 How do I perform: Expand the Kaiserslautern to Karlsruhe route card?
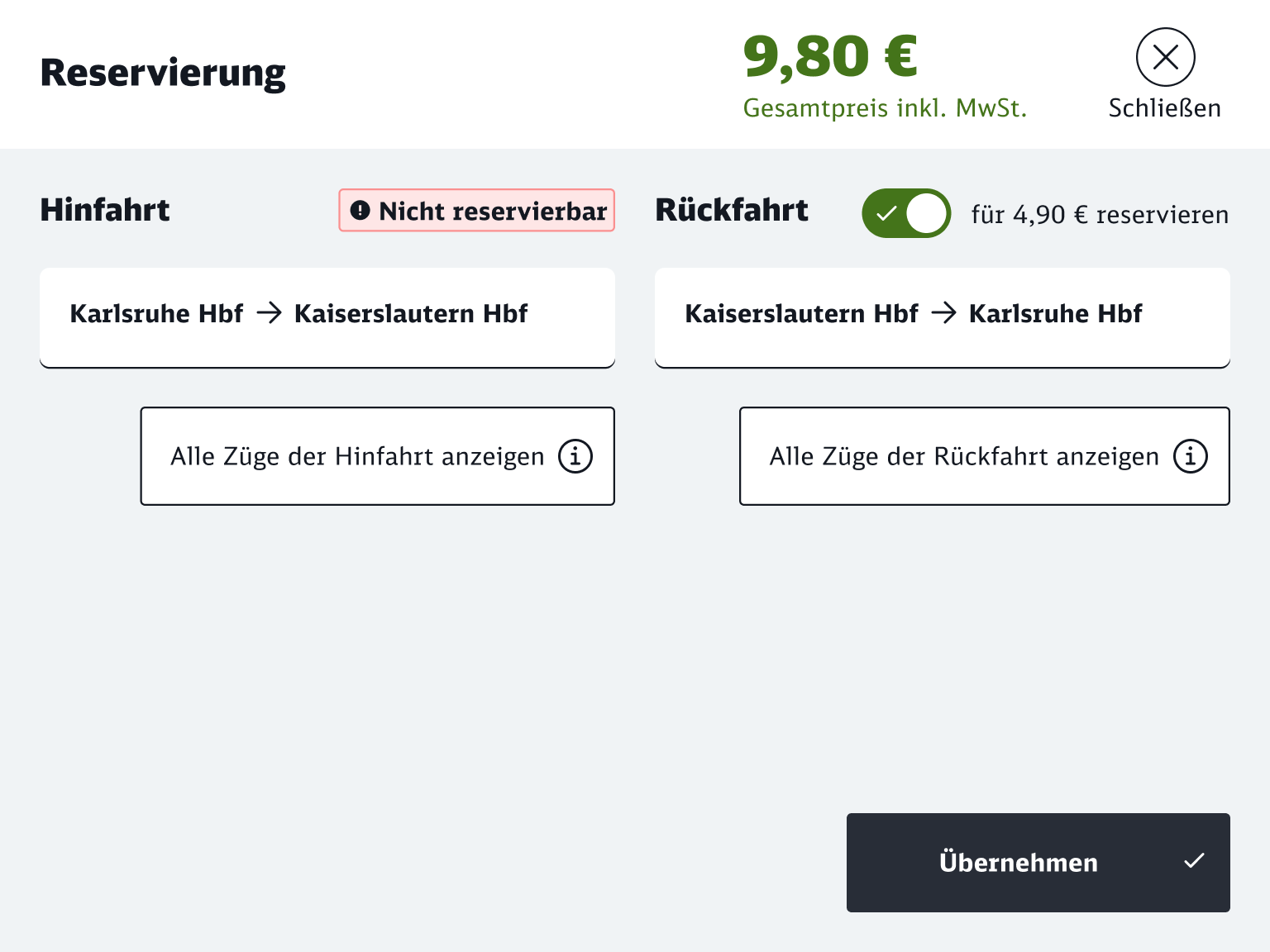pyautogui.click(x=943, y=317)
